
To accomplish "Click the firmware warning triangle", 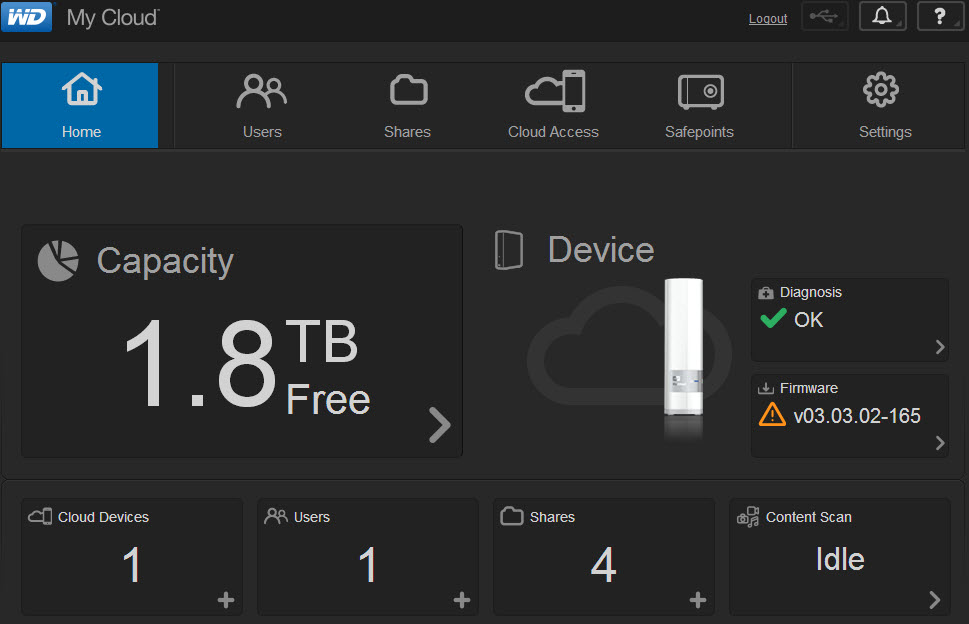I will (772, 415).
